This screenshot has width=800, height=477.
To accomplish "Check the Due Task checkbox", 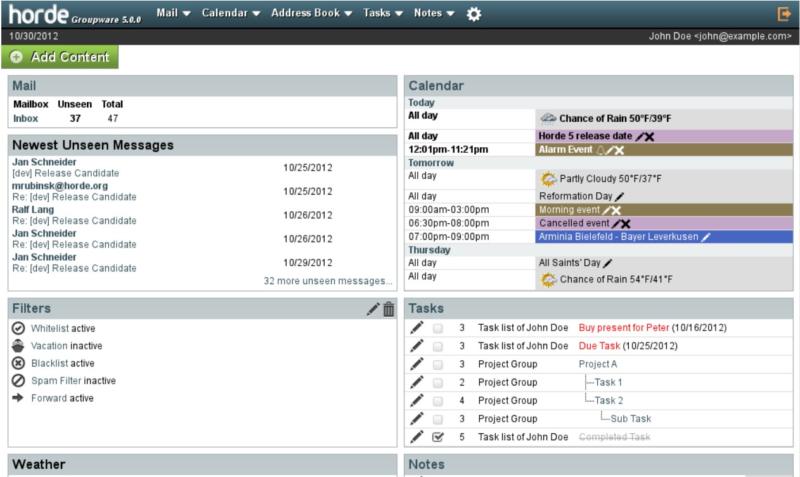I will tap(438, 347).
